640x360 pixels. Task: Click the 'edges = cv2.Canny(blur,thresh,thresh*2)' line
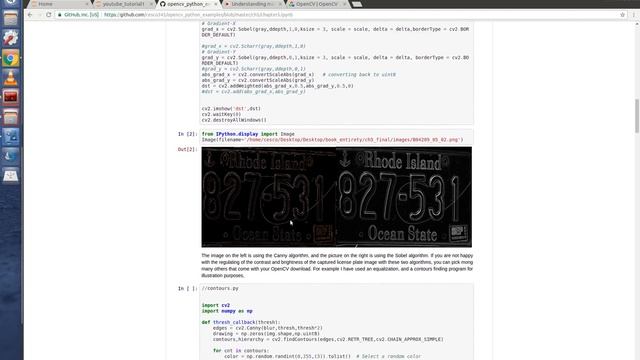point(267,328)
